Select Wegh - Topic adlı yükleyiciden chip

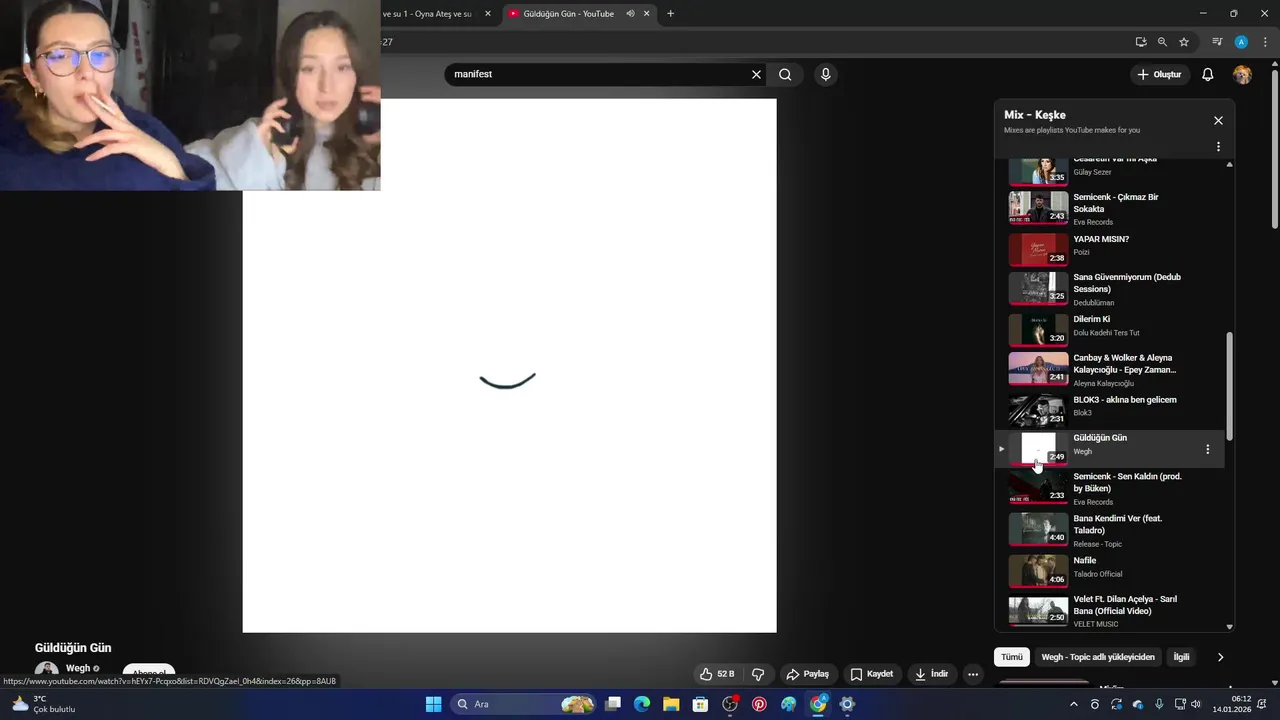click(1098, 657)
